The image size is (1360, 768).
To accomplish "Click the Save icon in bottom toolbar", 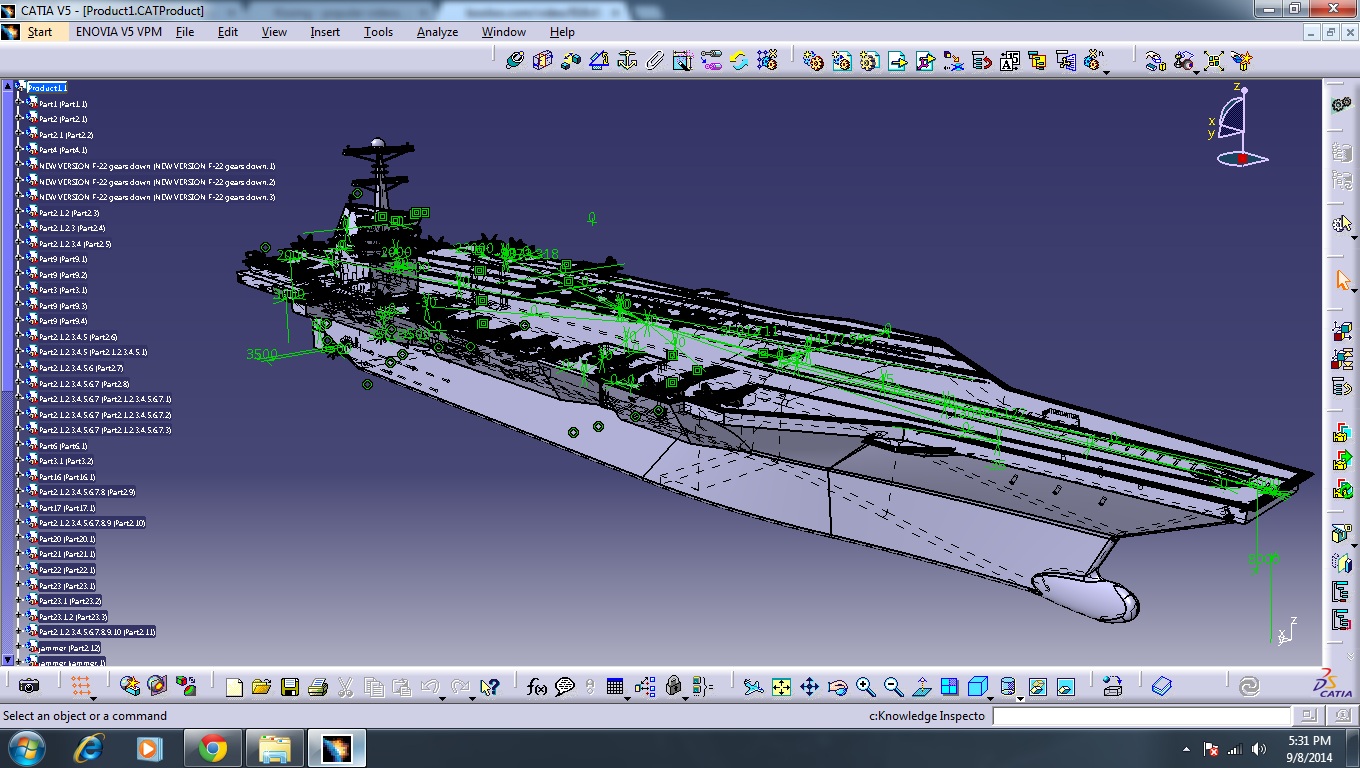I will [x=290, y=687].
